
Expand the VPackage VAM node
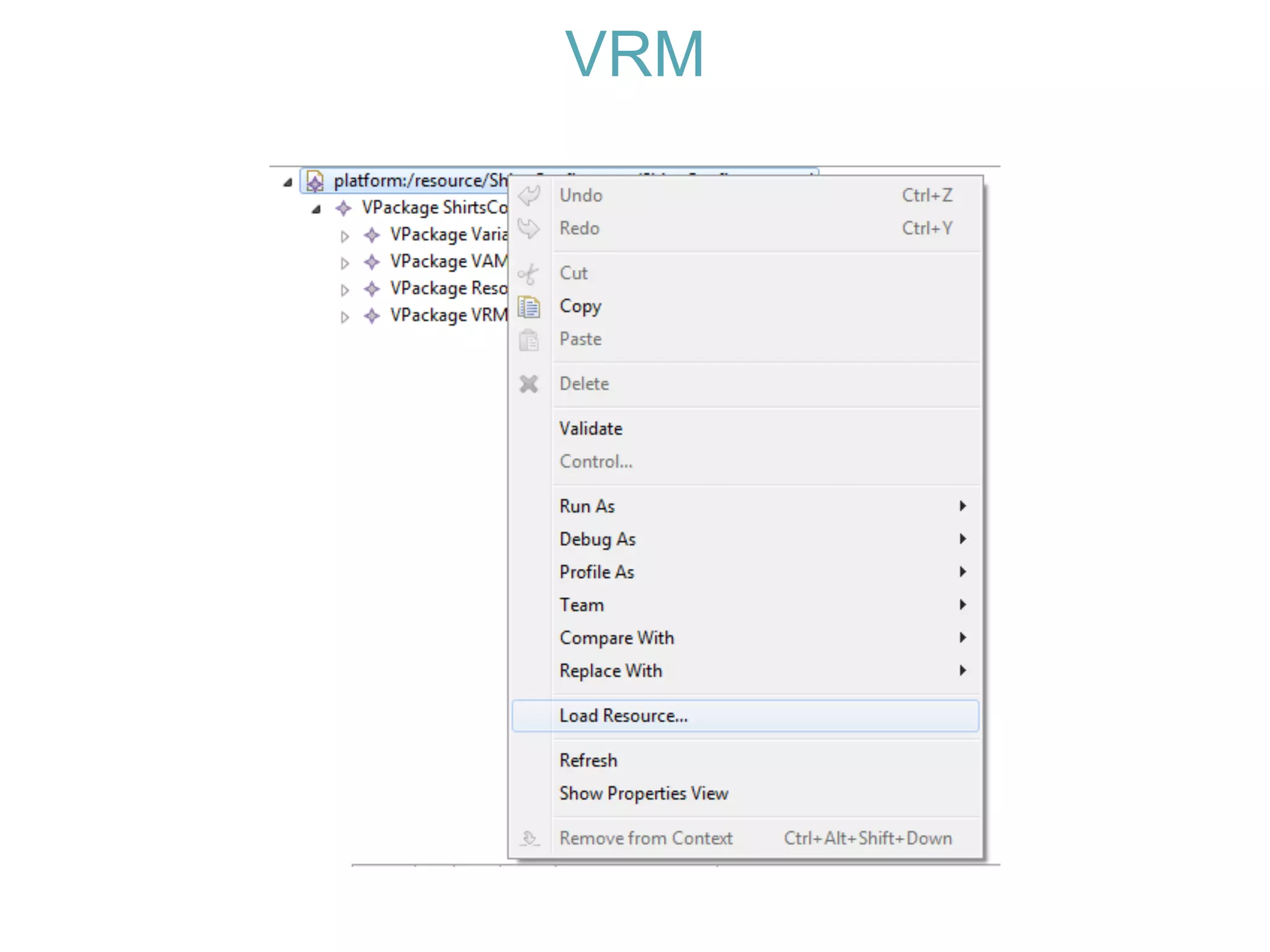[345, 263]
